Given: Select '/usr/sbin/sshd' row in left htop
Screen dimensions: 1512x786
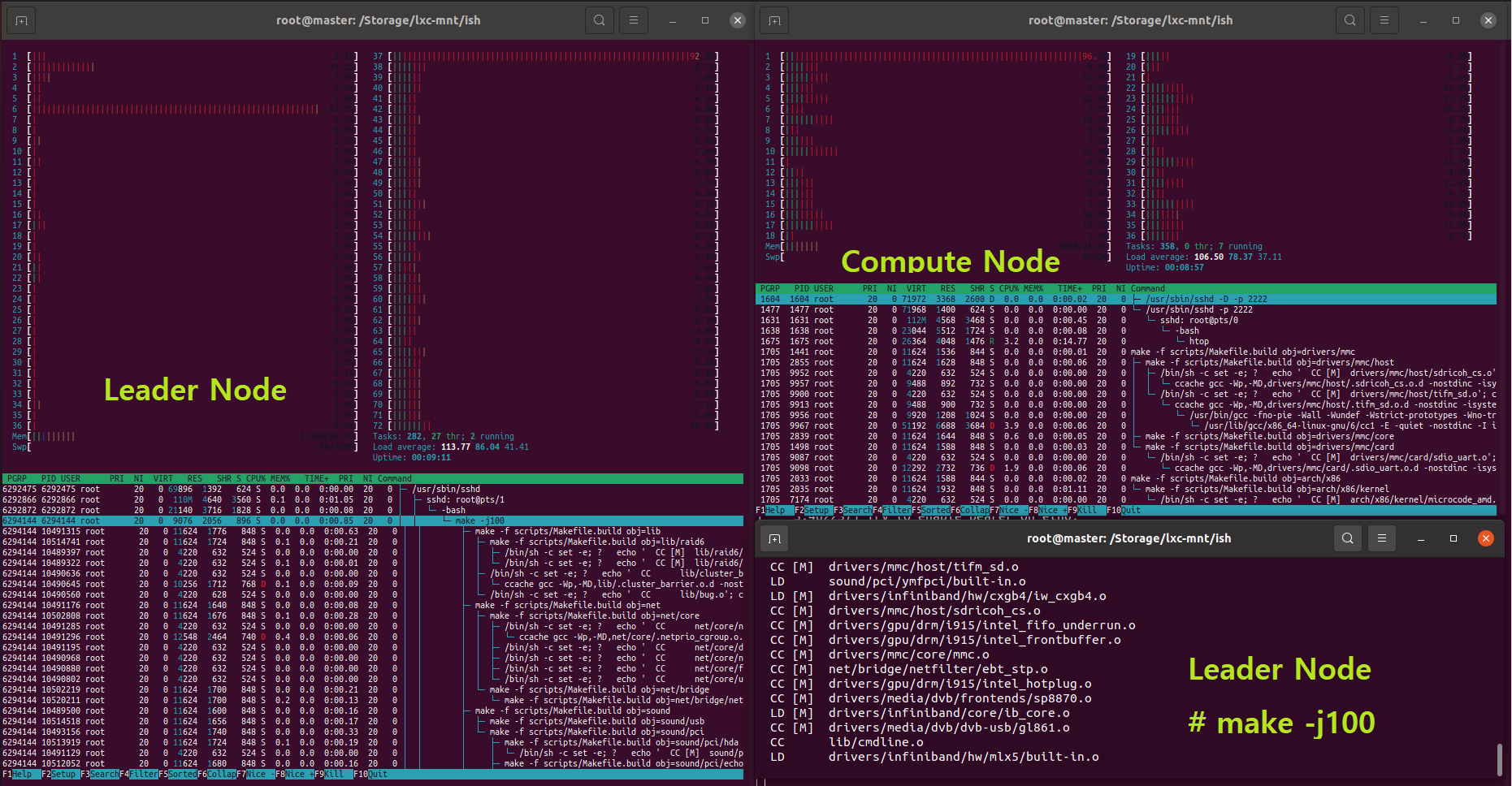Looking at the screenshot, I should [373, 490].
